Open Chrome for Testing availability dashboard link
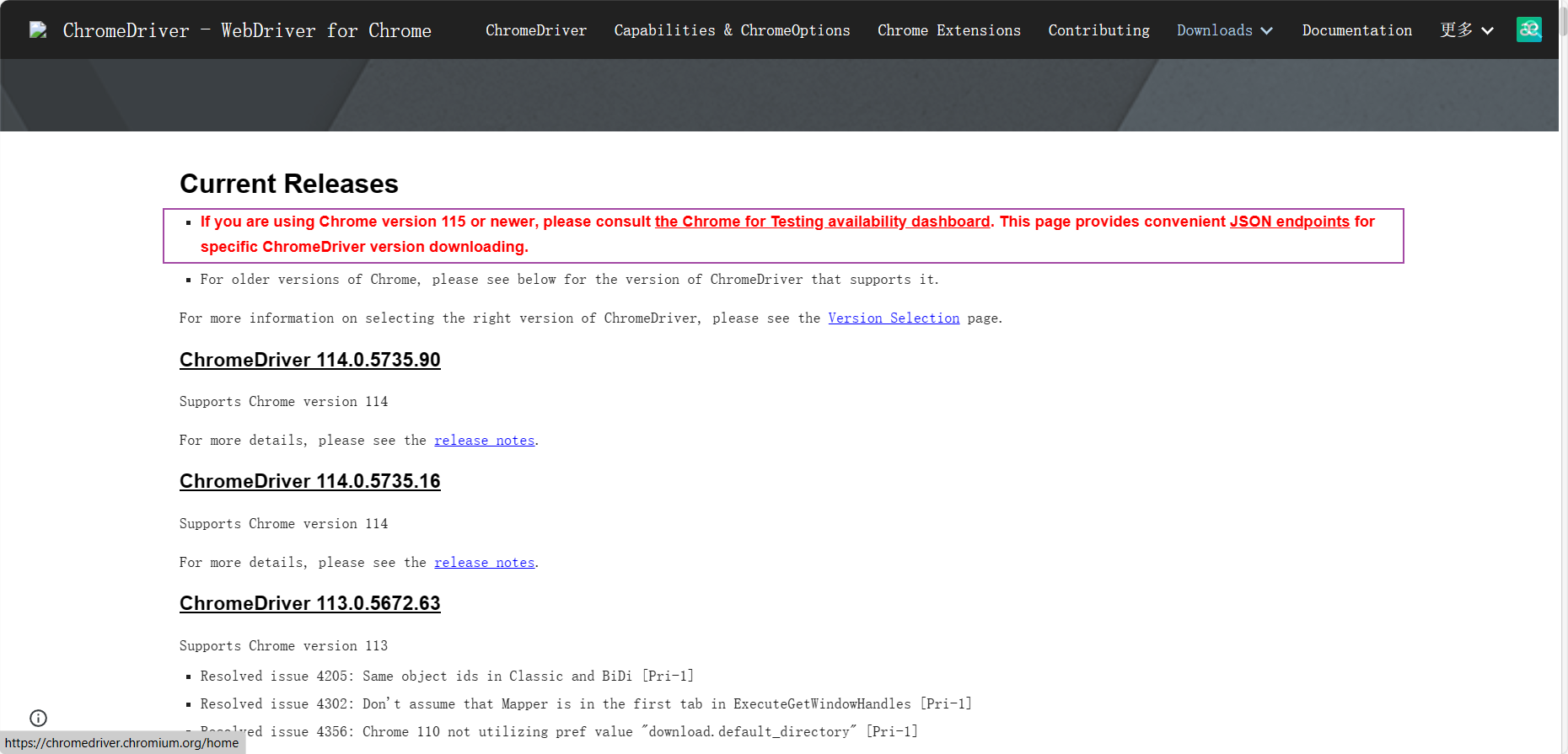The image size is (1568, 754). (x=822, y=222)
